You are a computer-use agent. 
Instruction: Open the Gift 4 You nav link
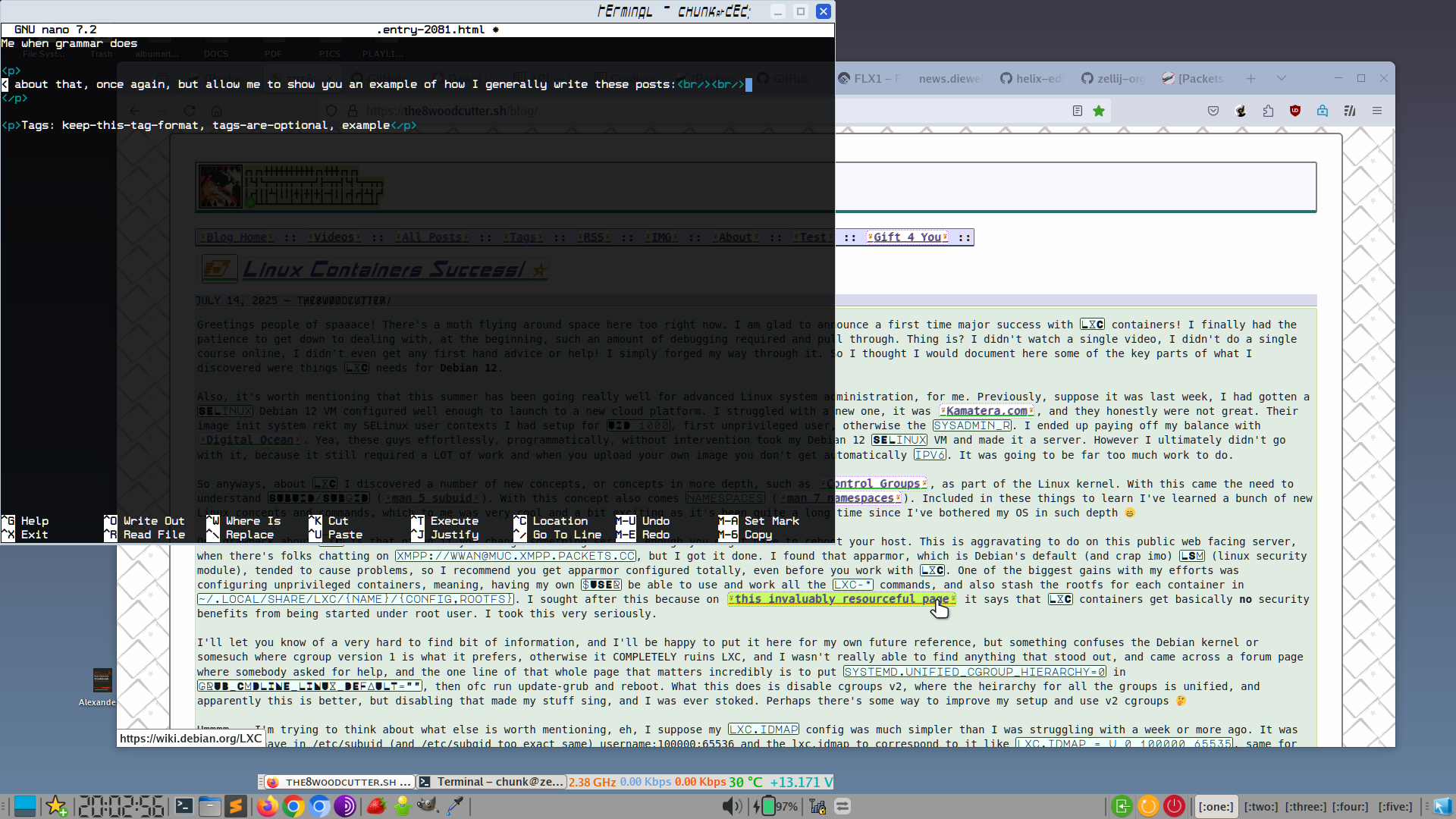pos(907,237)
